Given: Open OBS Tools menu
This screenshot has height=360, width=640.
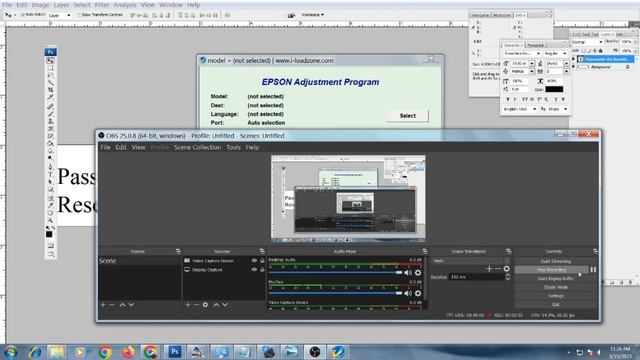Looking at the screenshot, I should coord(233,147).
